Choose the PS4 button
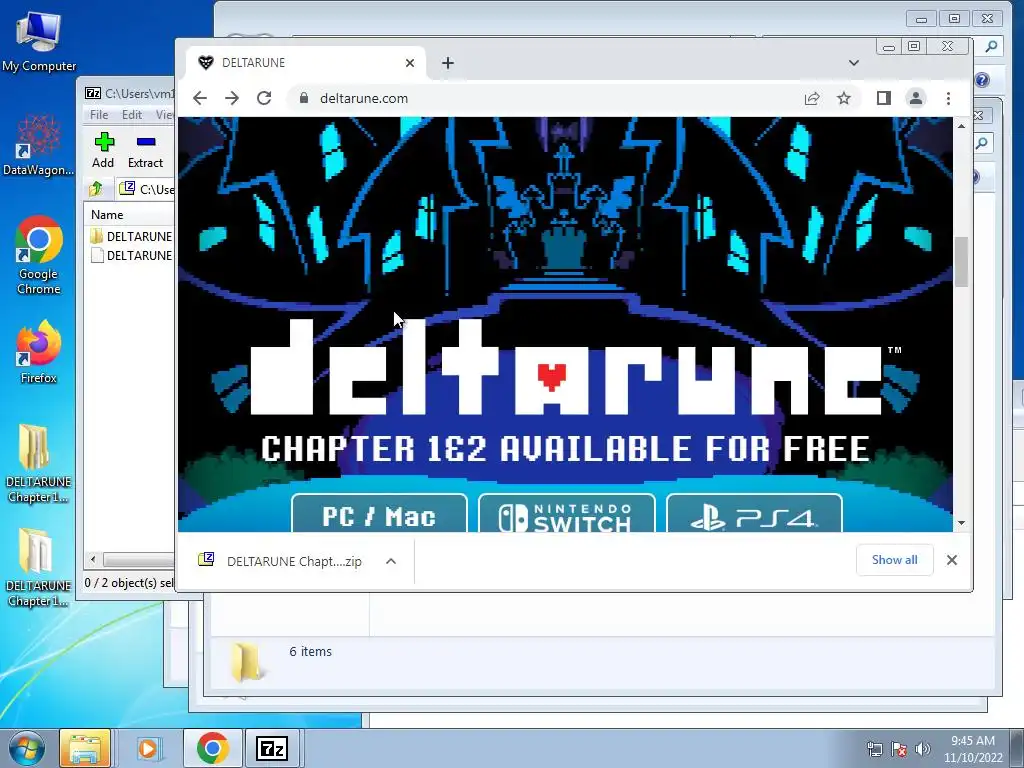The height and width of the screenshot is (768, 1024). [x=754, y=514]
